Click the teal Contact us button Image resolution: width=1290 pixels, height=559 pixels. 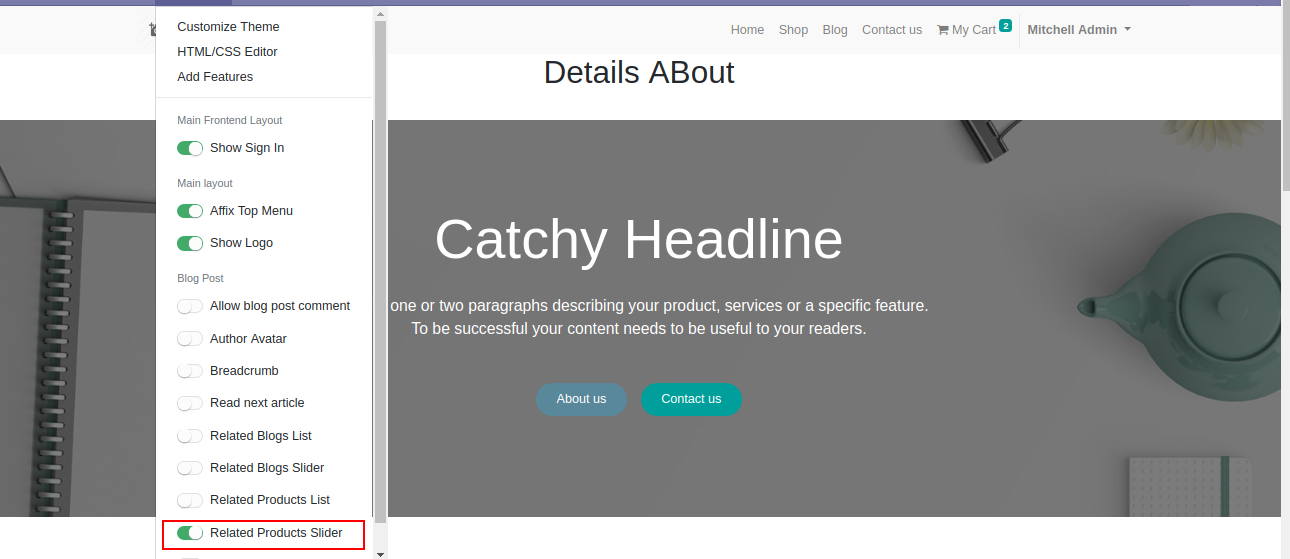[691, 399]
